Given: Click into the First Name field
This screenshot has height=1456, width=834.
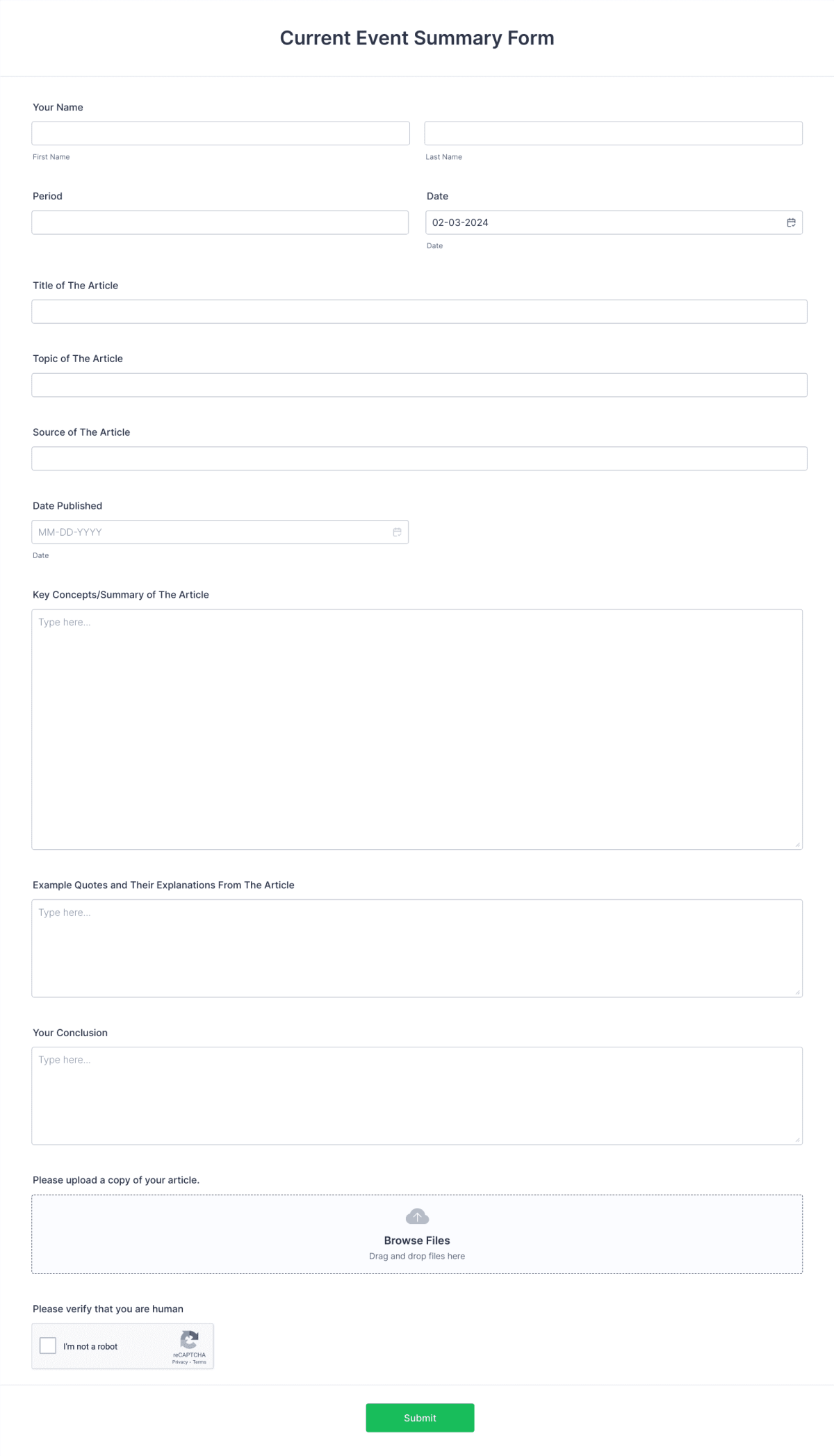Looking at the screenshot, I should pyautogui.click(x=220, y=133).
